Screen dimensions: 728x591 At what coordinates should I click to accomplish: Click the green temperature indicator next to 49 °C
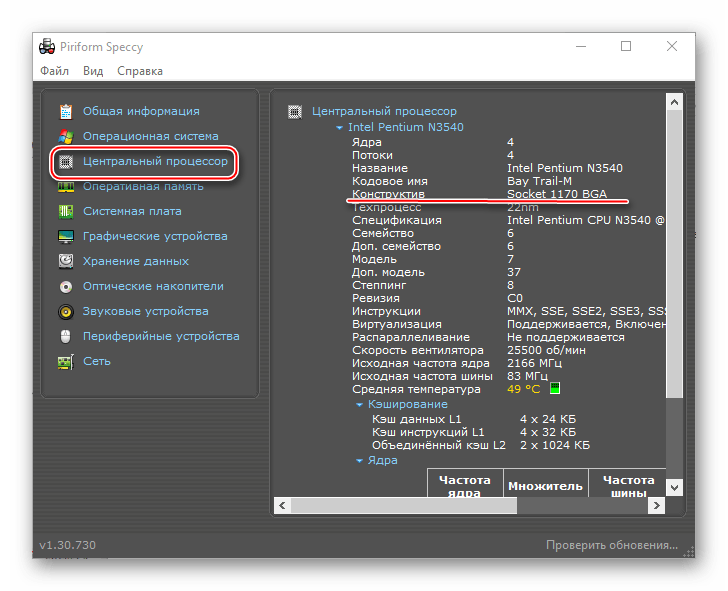click(x=555, y=389)
